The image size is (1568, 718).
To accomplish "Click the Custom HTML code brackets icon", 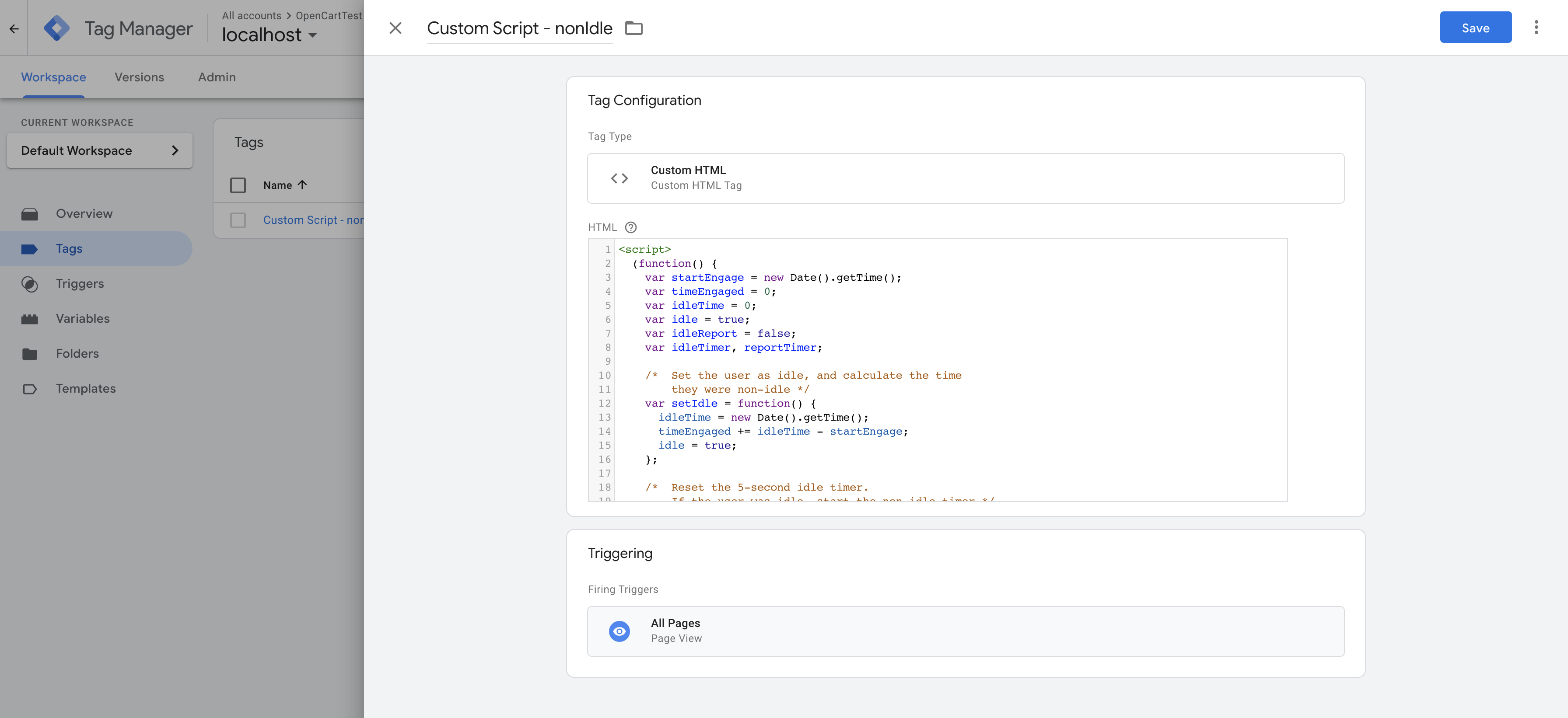I will point(619,178).
